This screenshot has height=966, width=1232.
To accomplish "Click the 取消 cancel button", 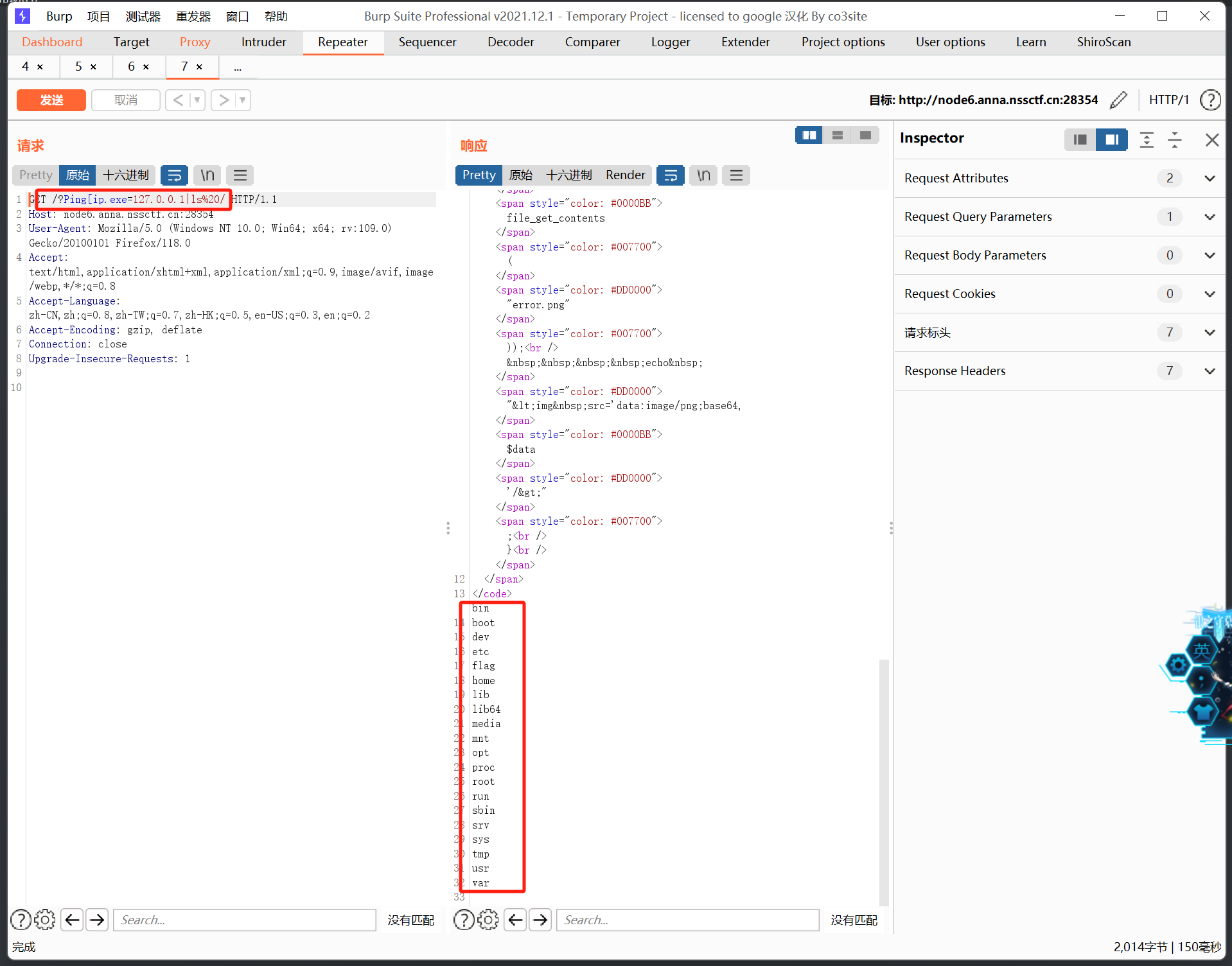I will pyautogui.click(x=125, y=100).
